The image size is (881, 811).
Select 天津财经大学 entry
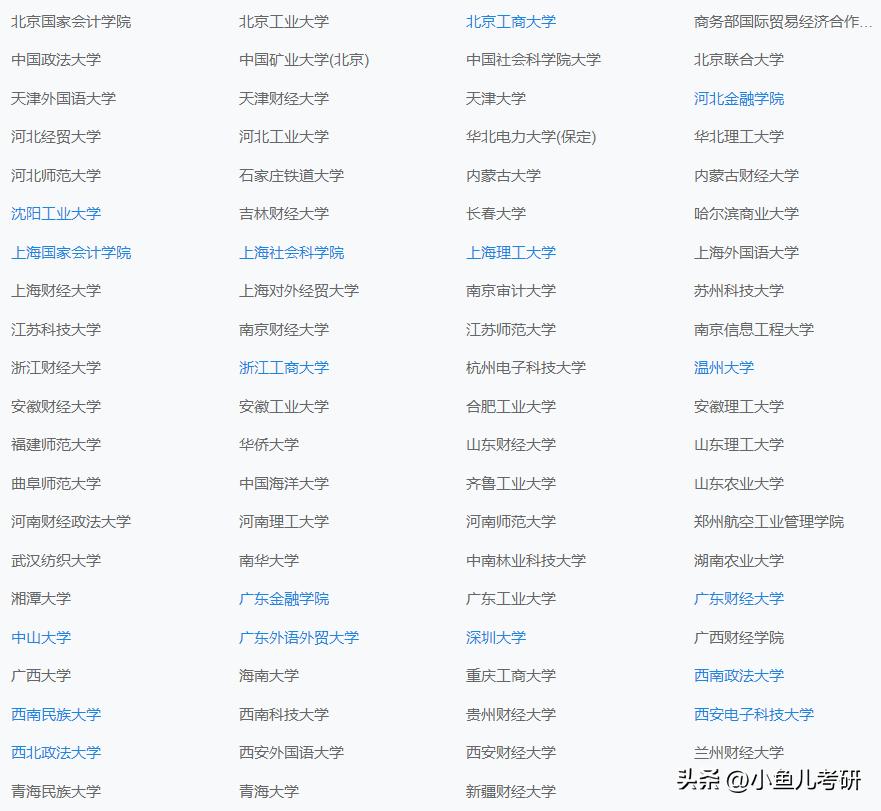[284, 99]
